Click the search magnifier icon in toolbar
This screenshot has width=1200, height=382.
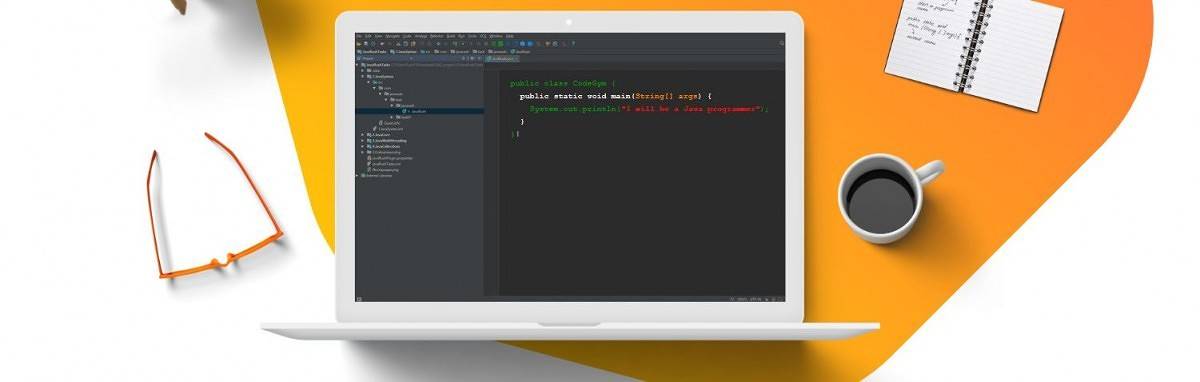pos(781,43)
